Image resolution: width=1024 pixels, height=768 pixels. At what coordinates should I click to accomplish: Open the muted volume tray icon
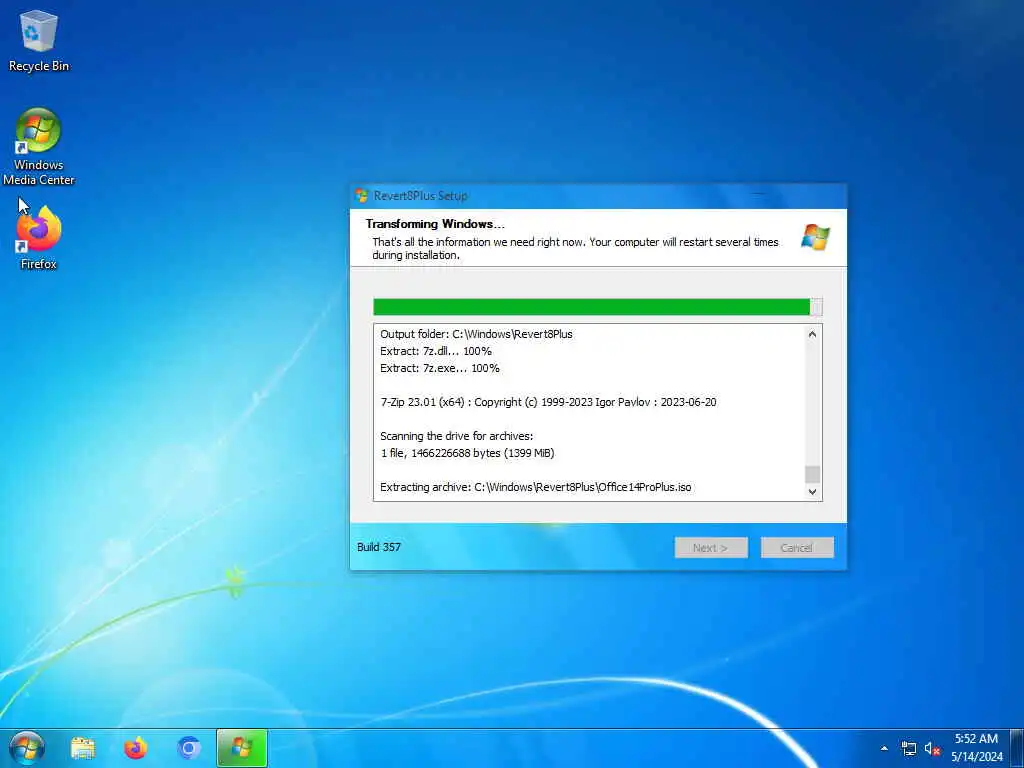tap(932, 748)
